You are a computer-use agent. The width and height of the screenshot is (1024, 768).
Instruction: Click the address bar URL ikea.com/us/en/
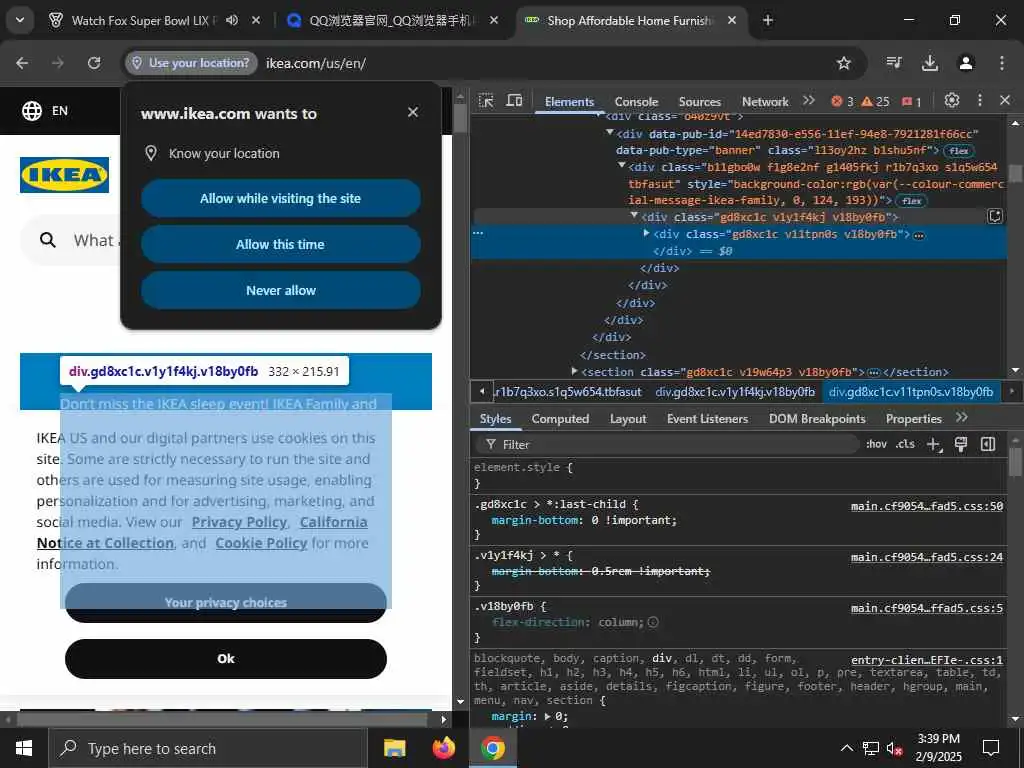[316, 63]
